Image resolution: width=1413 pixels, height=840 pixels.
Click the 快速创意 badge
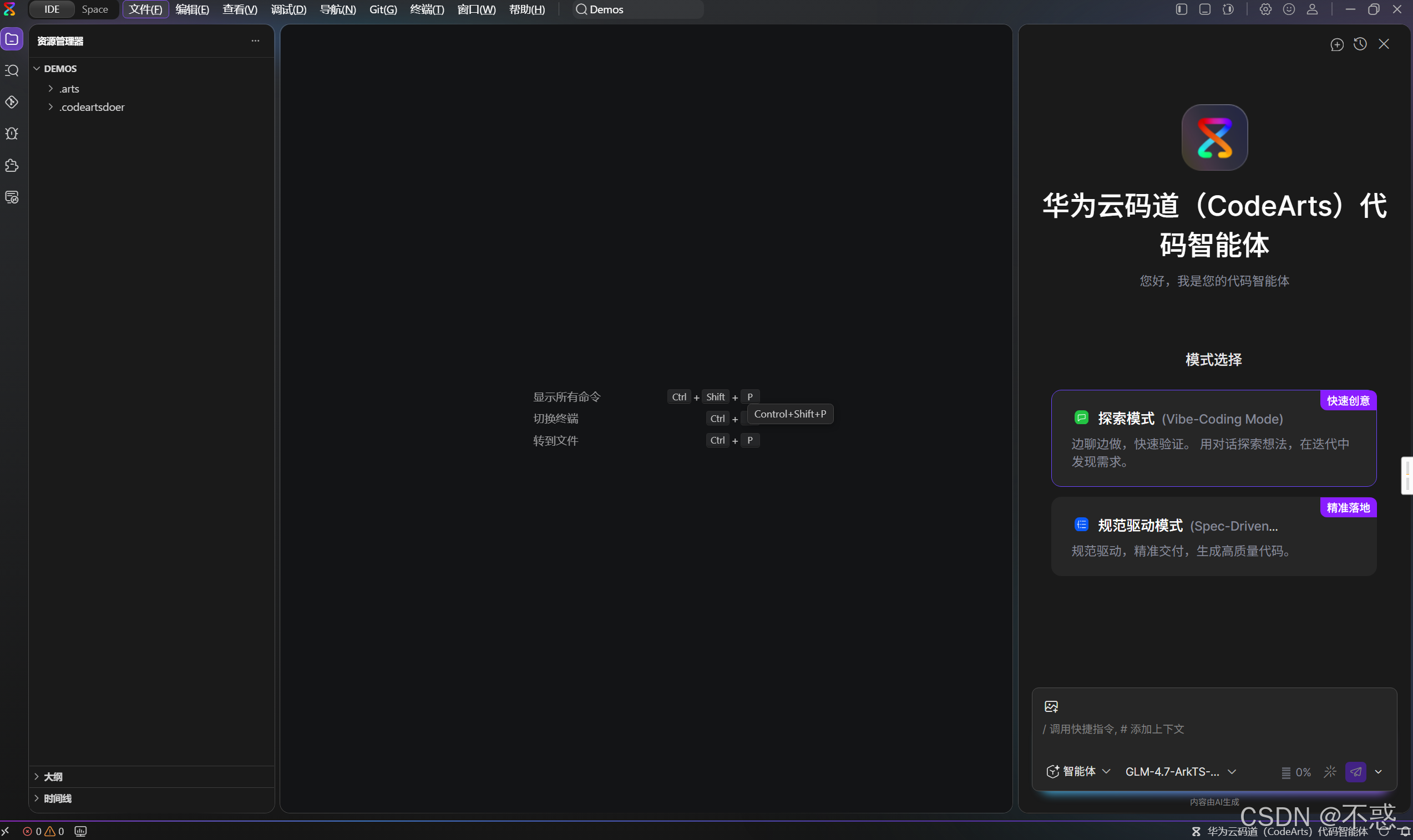[1348, 400]
